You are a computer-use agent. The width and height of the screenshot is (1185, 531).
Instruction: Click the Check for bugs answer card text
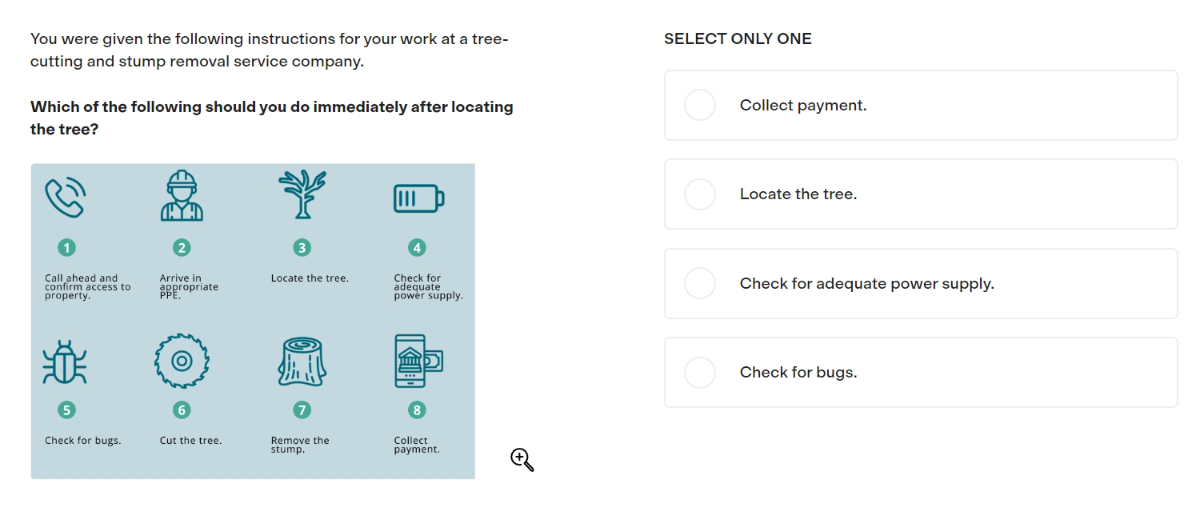798,372
